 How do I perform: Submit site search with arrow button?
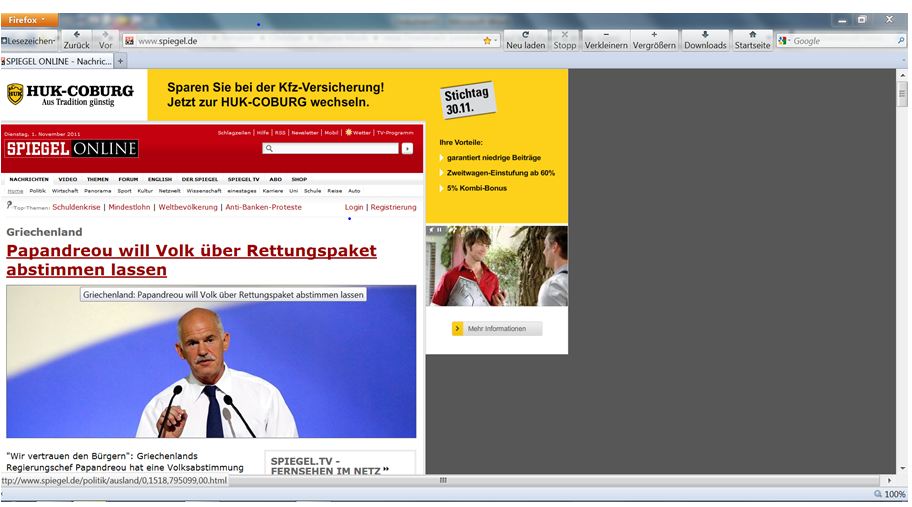[407, 149]
